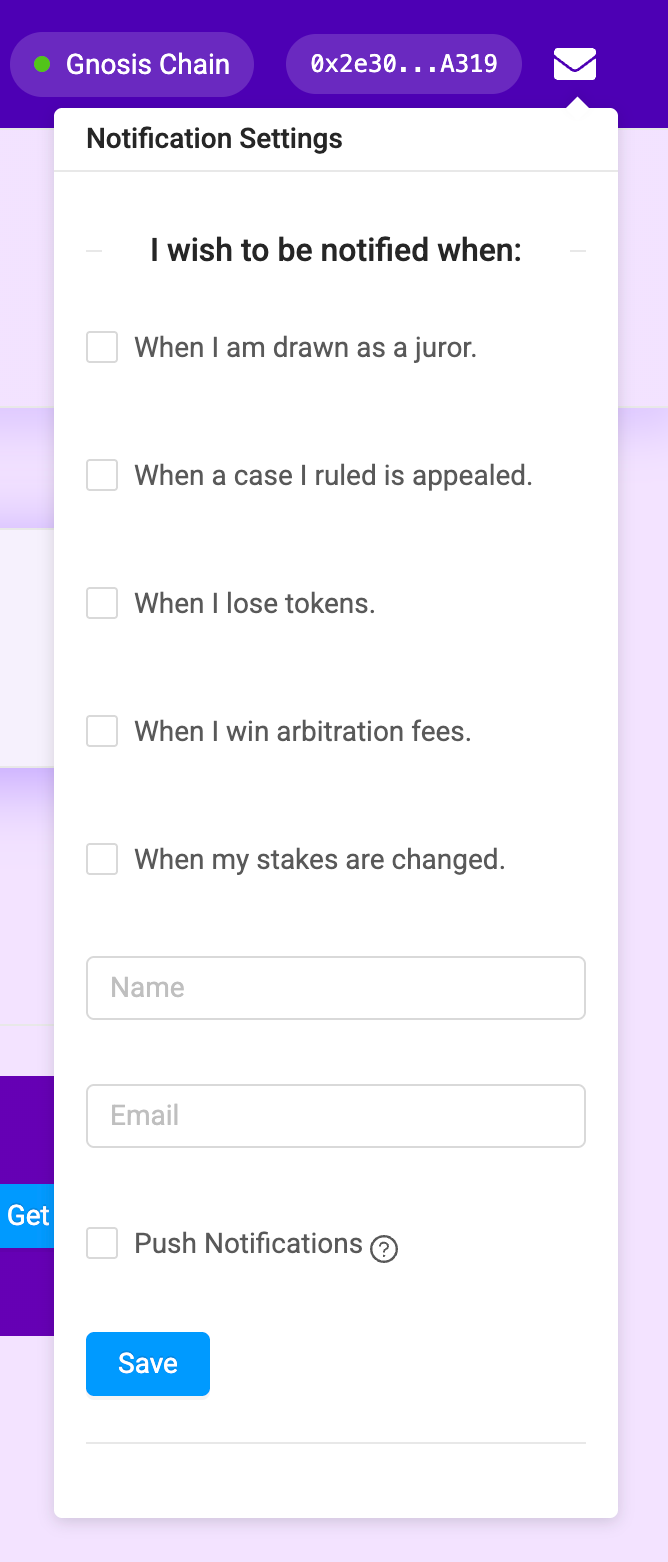Click the 'Push Notifications' label text
Viewport: 668px width, 1562px height.
point(248,1244)
